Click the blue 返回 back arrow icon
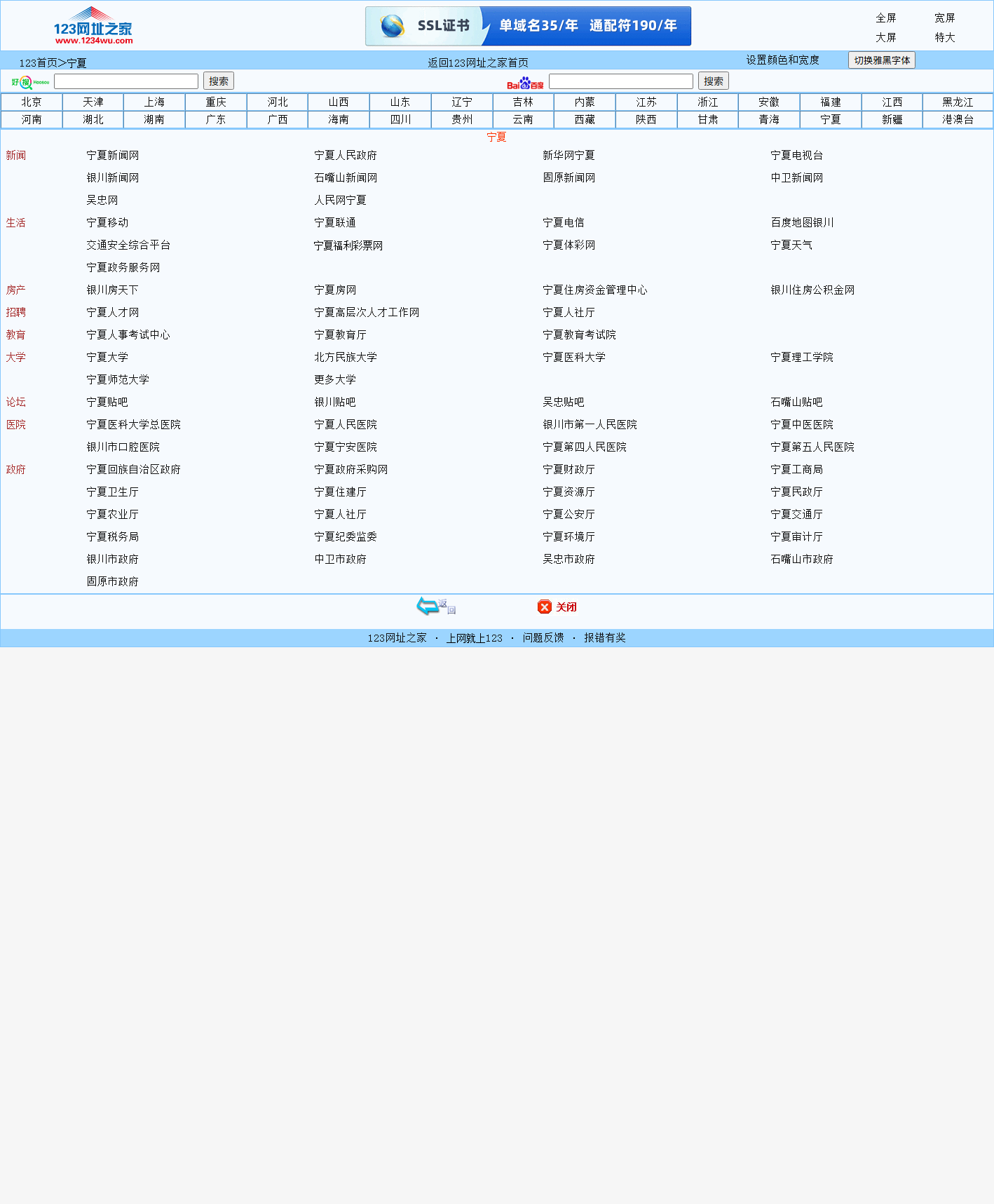Screen dimensions: 994x1204 tap(435, 606)
